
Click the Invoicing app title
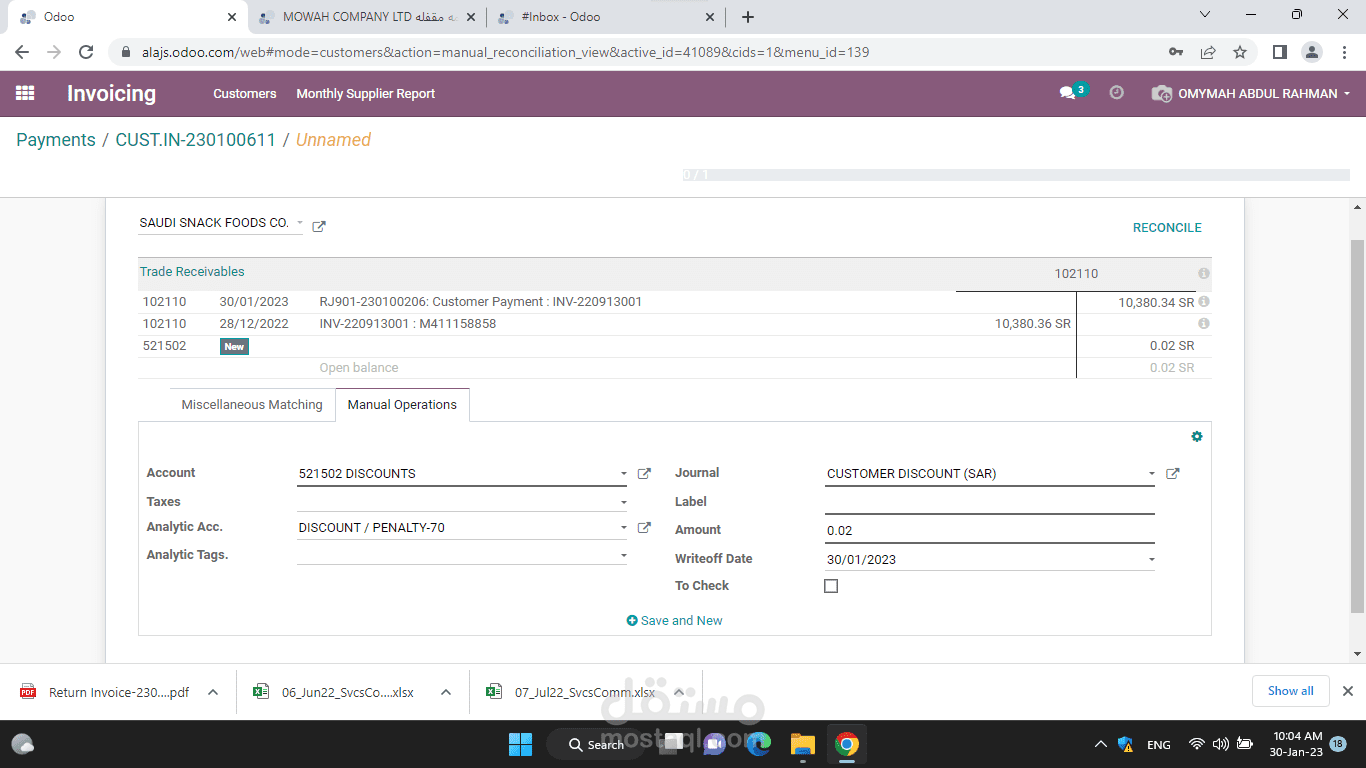pyautogui.click(x=111, y=93)
